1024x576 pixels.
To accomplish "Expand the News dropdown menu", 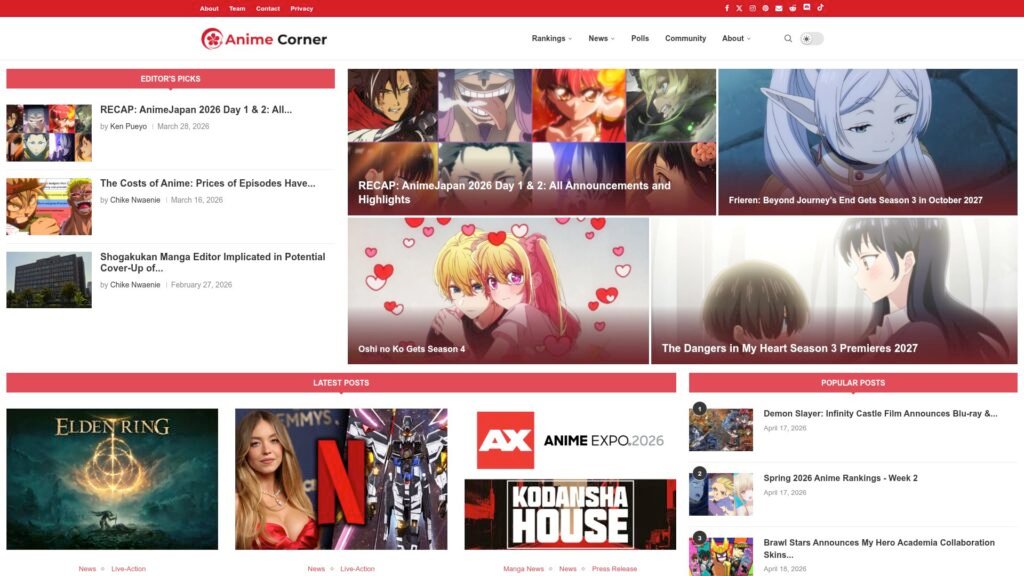I will [601, 39].
